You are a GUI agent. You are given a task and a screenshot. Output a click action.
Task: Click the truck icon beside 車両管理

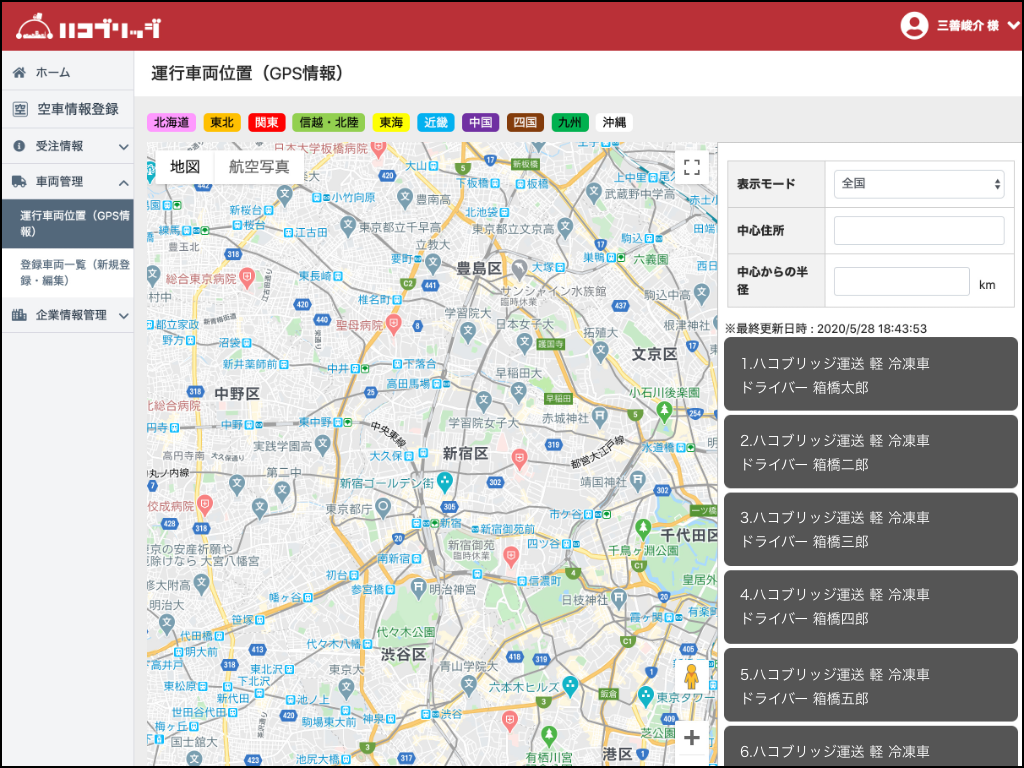tap(20, 182)
